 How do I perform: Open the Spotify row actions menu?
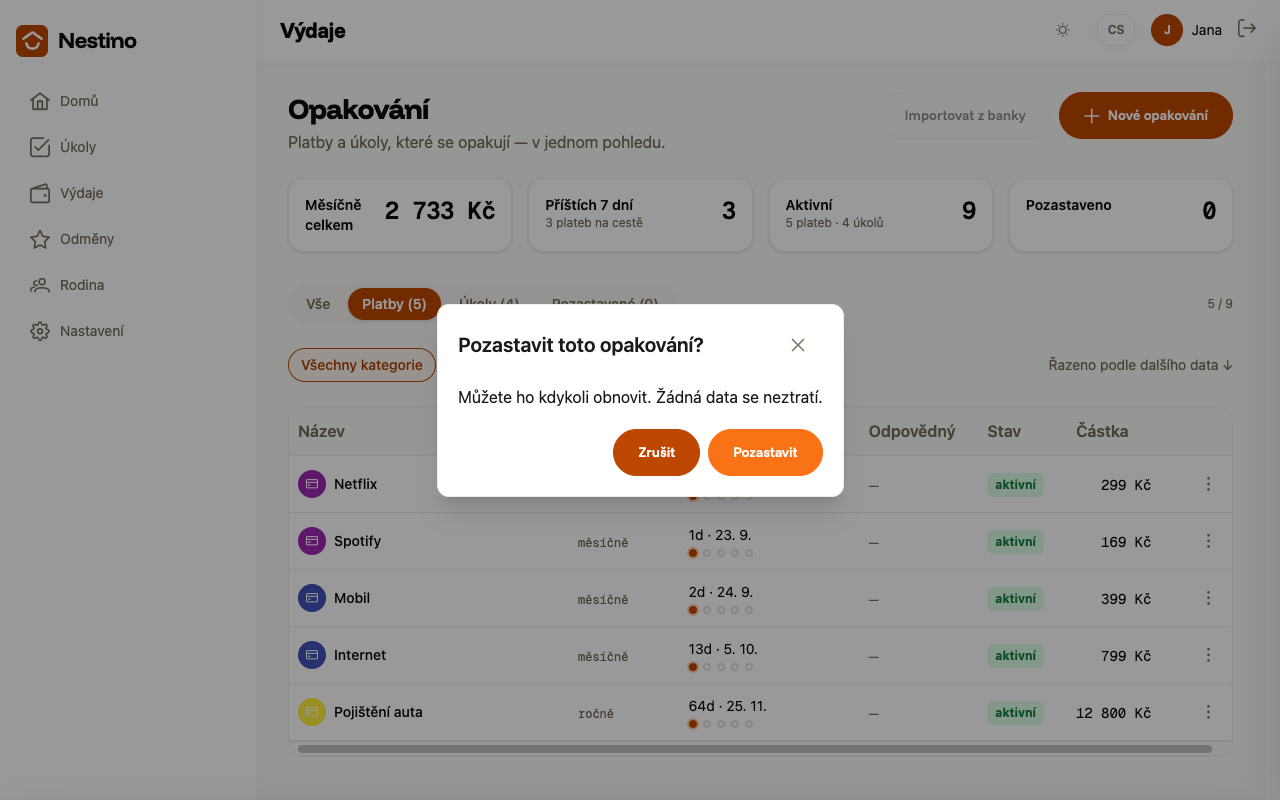click(1208, 541)
